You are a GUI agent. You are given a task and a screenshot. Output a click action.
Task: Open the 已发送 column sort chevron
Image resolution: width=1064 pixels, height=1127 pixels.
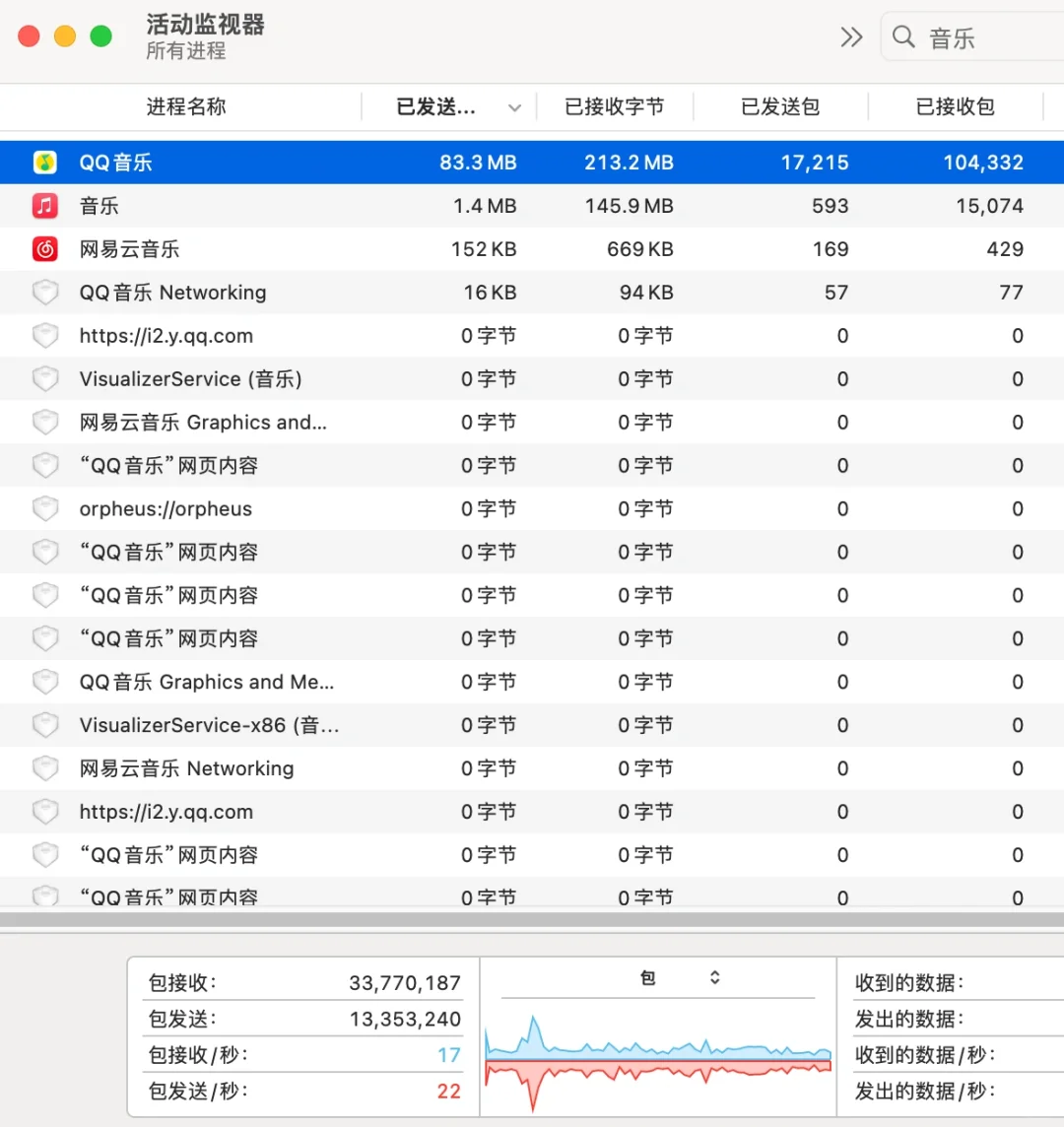(x=515, y=107)
